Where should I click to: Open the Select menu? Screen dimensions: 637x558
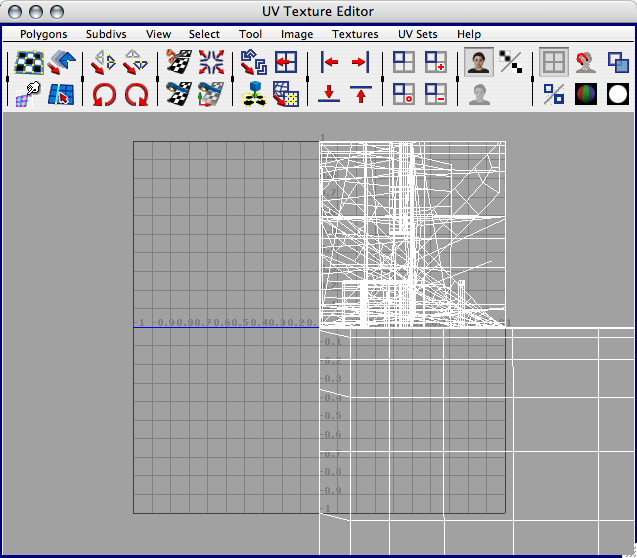point(204,34)
